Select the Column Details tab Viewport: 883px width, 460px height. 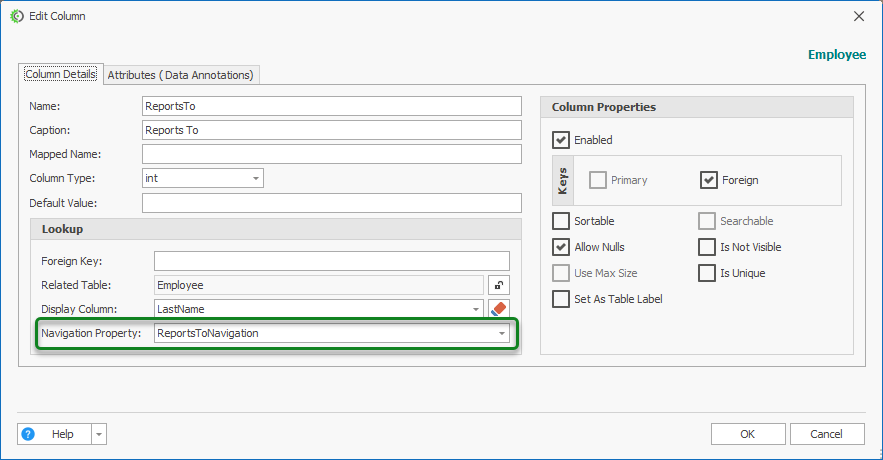(x=60, y=74)
